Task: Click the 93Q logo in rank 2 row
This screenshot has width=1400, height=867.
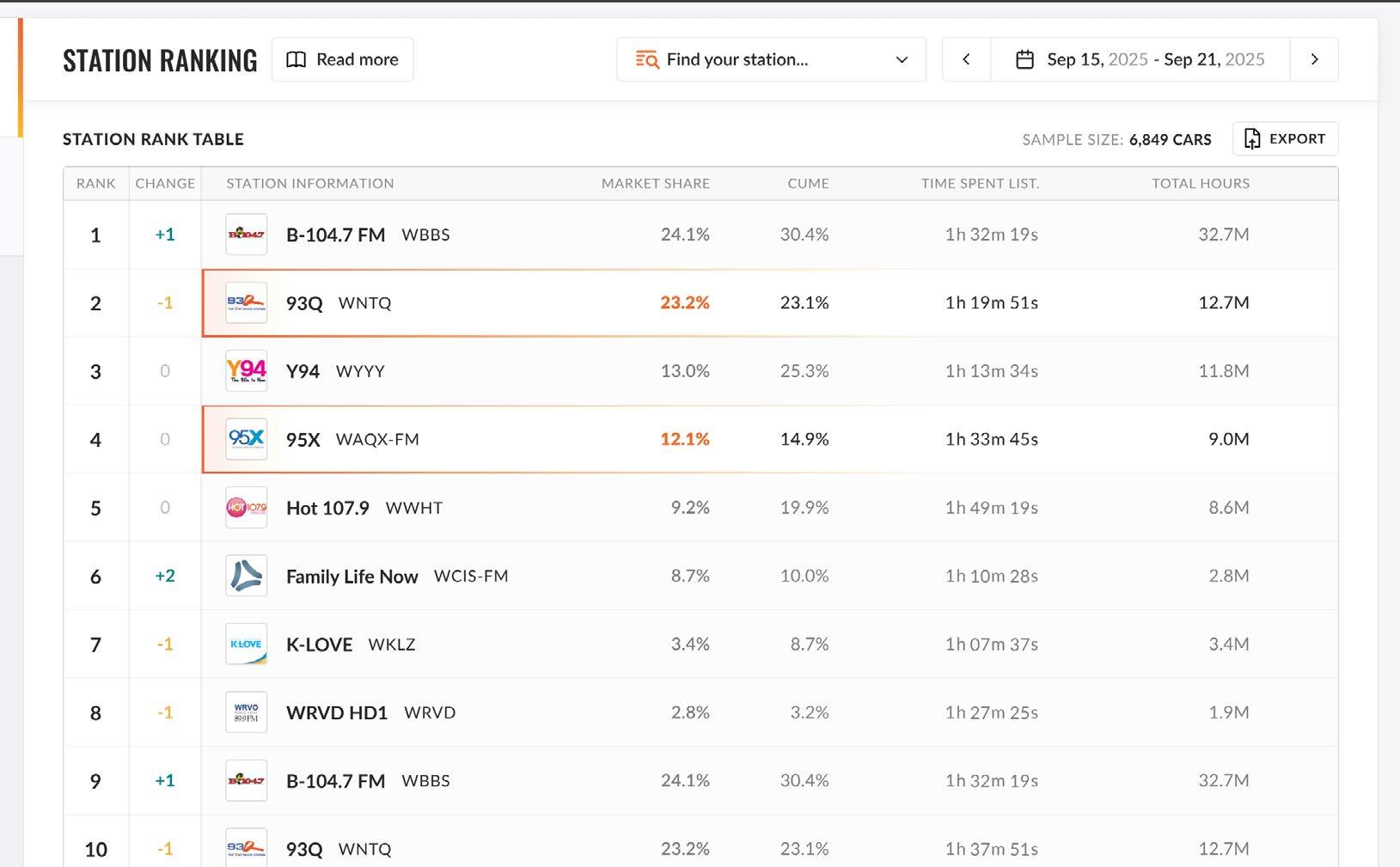Action: point(246,302)
